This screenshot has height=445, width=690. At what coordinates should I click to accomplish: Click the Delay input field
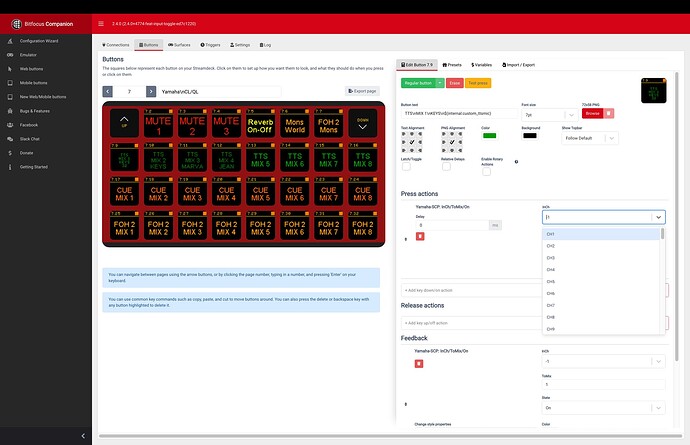point(452,225)
